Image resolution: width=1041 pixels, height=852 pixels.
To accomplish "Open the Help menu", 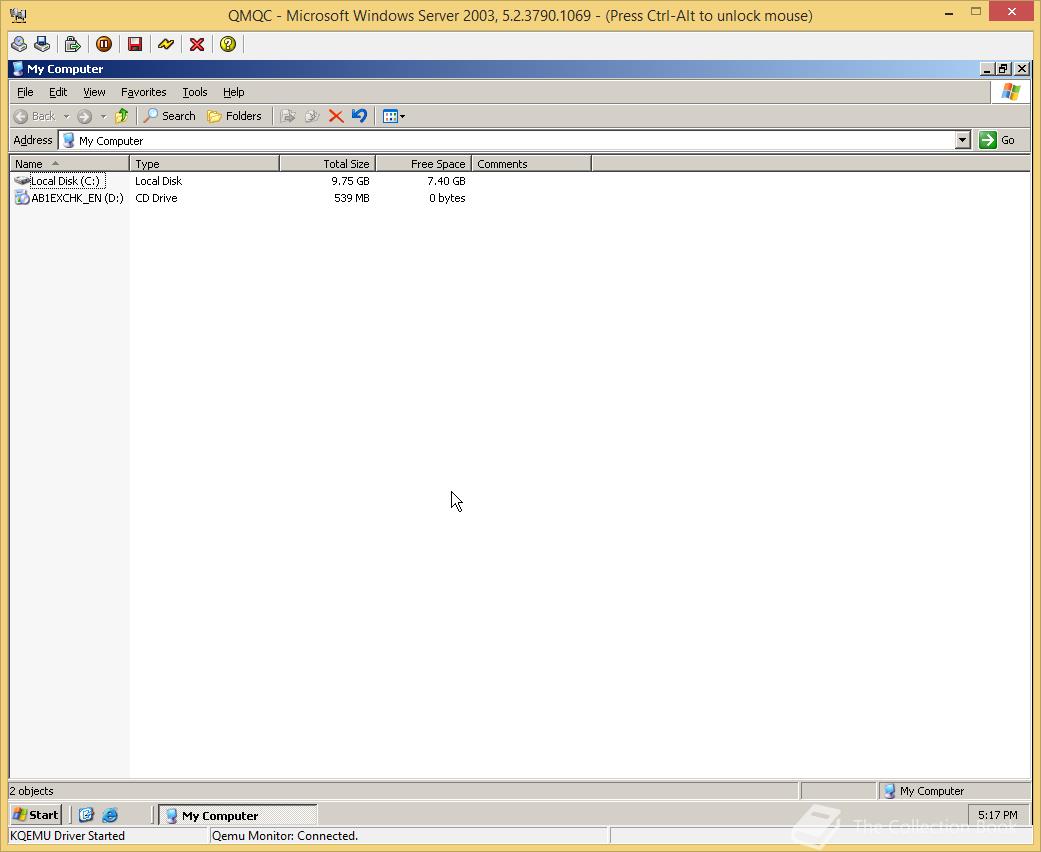I will click(x=233, y=92).
